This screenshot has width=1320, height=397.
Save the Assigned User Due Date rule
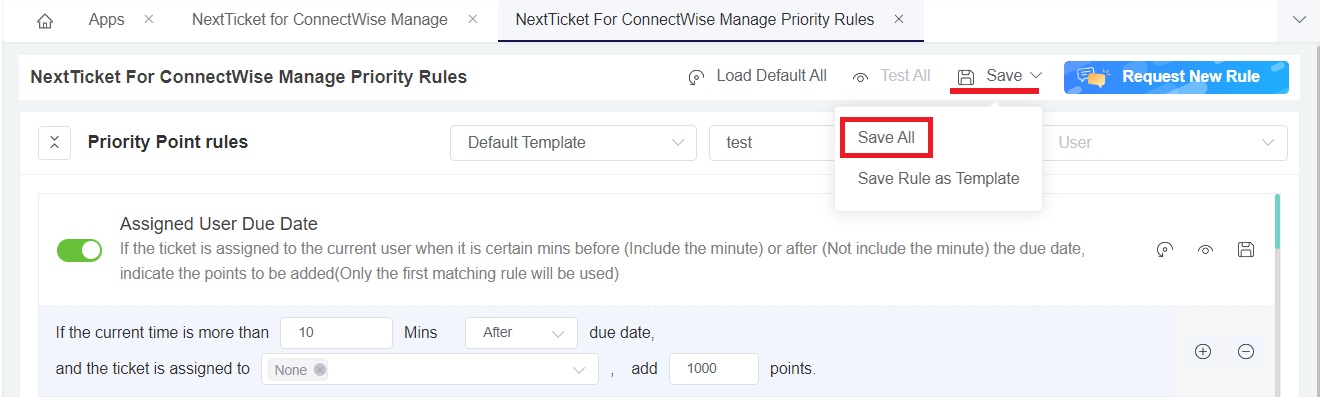pyautogui.click(x=1246, y=250)
